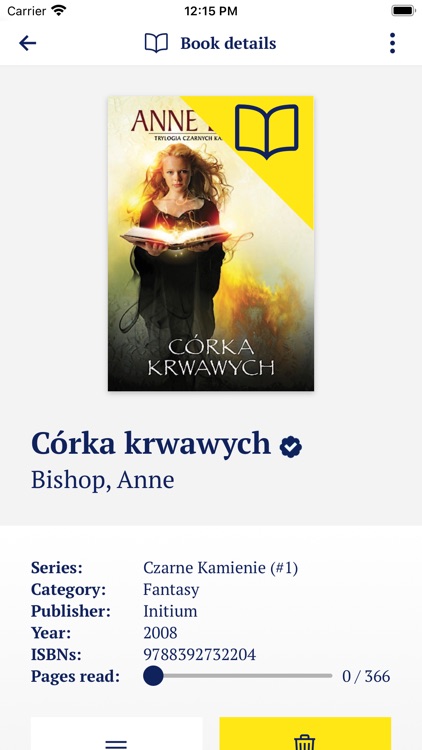
Task: Tap the open book icon in header
Action: pyautogui.click(x=156, y=43)
